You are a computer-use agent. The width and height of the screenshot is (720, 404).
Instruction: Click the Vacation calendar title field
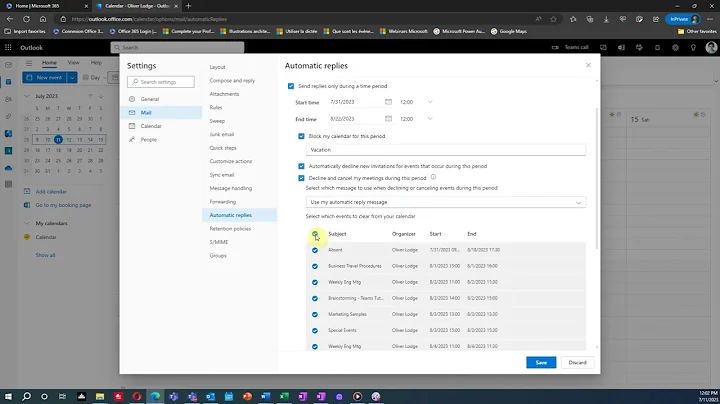pos(445,150)
